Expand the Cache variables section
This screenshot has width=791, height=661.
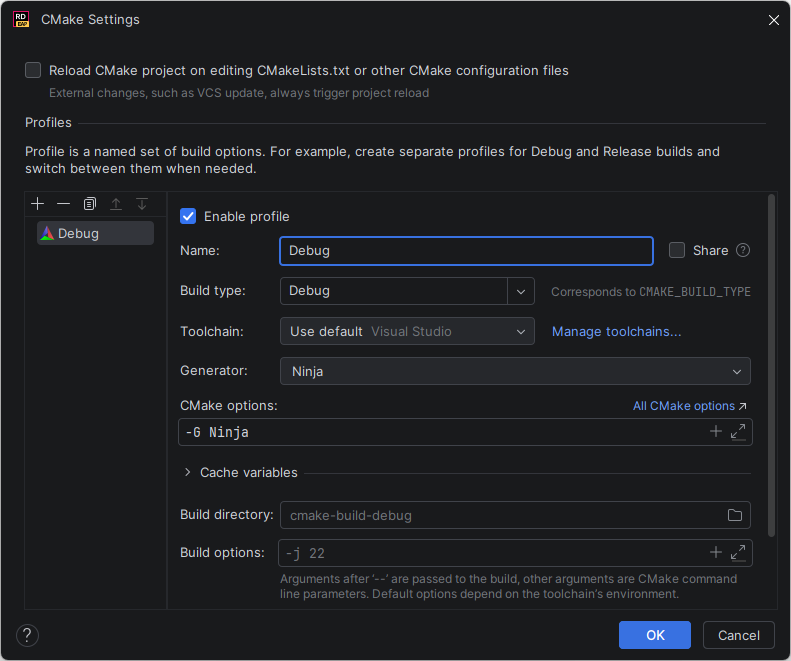coord(188,472)
